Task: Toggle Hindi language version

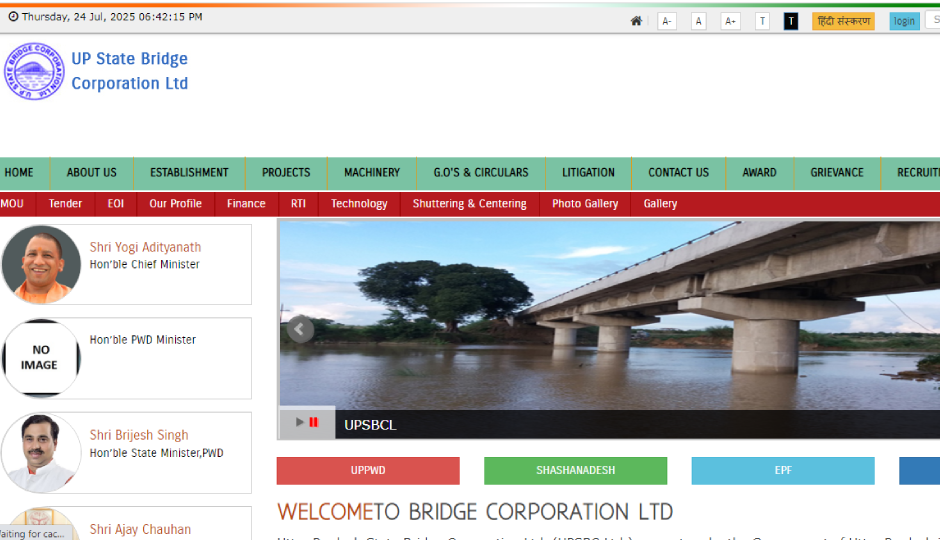Action: [842, 21]
